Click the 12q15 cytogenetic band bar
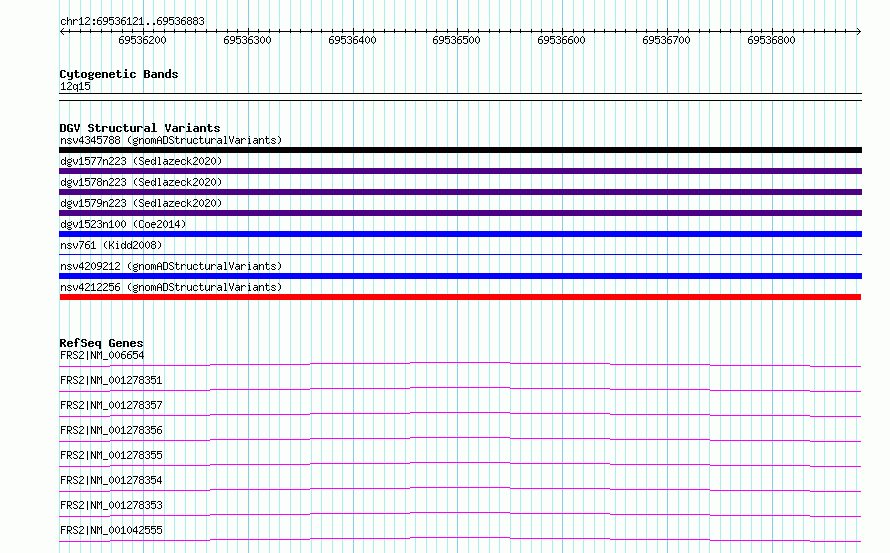The image size is (890, 553). coord(460,97)
